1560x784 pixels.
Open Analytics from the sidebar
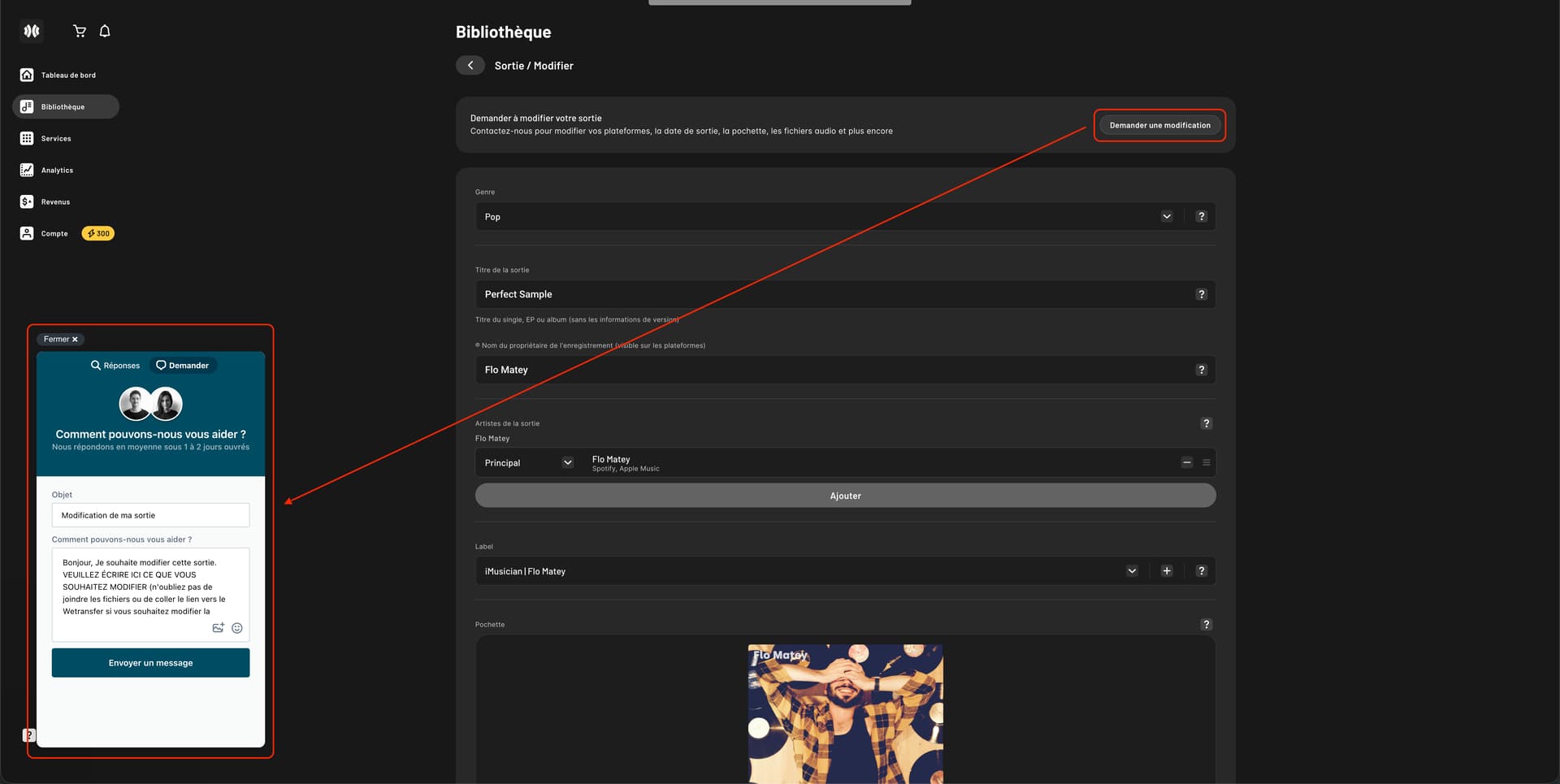pyautogui.click(x=57, y=170)
